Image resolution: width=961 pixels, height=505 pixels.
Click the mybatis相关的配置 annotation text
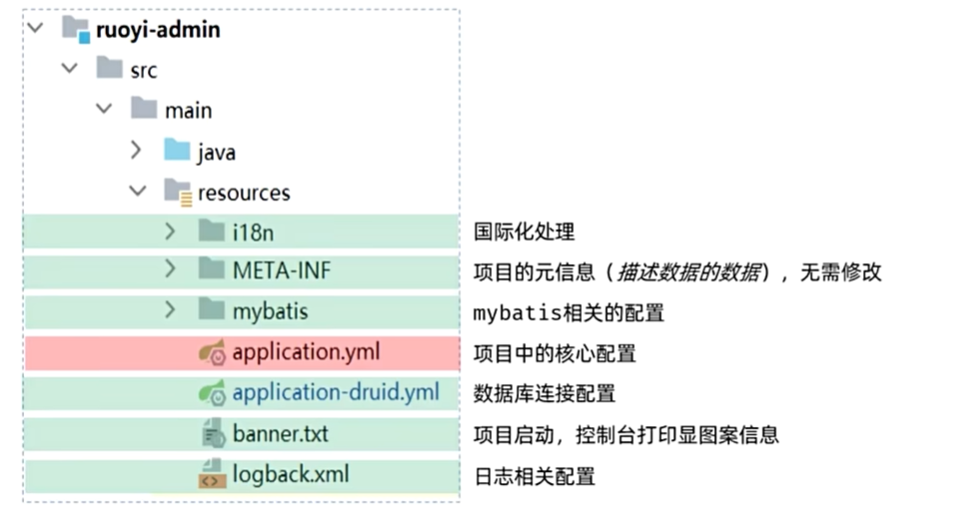tap(568, 313)
